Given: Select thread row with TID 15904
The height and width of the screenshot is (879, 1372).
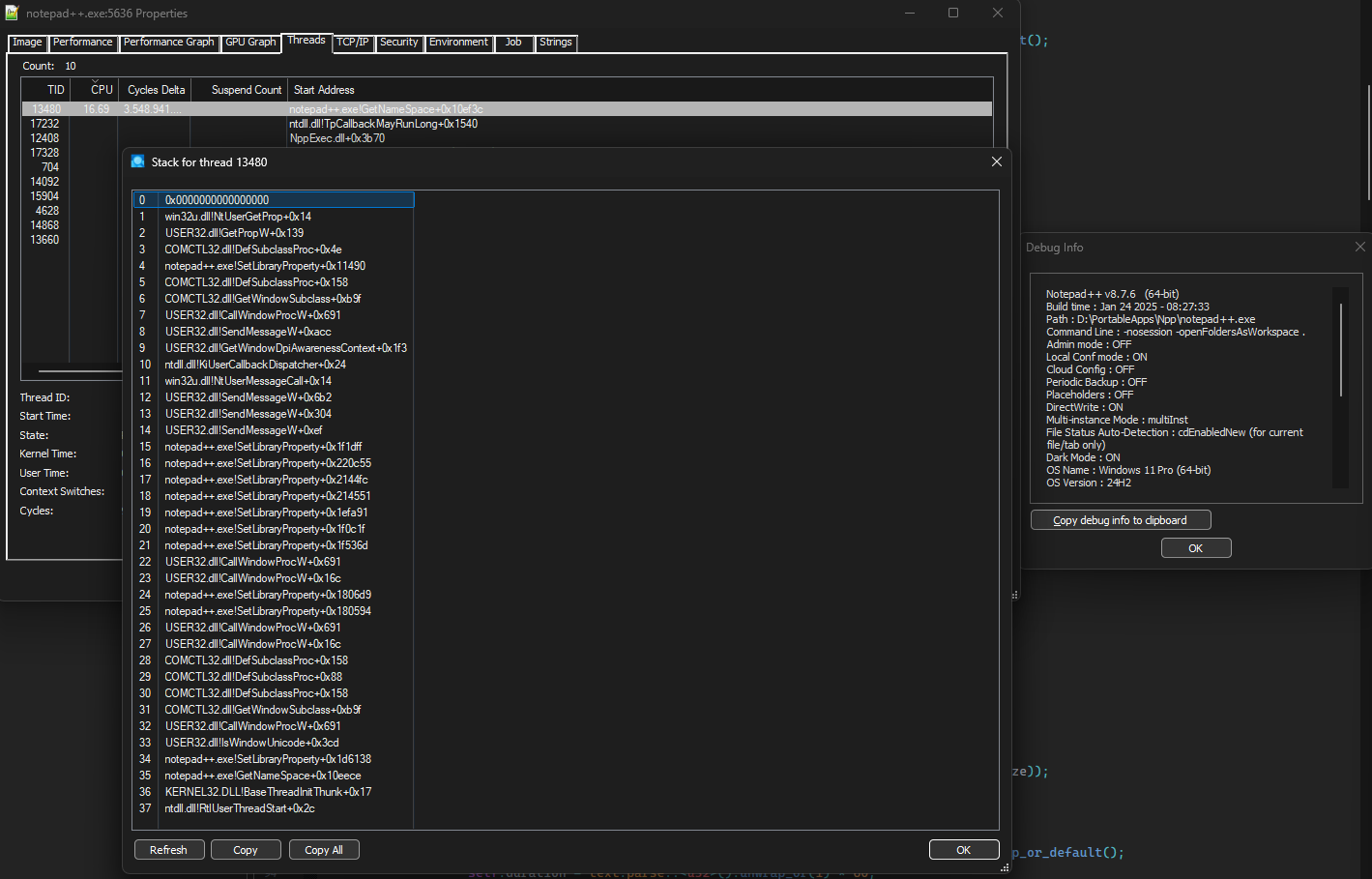Looking at the screenshot, I should [44, 196].
